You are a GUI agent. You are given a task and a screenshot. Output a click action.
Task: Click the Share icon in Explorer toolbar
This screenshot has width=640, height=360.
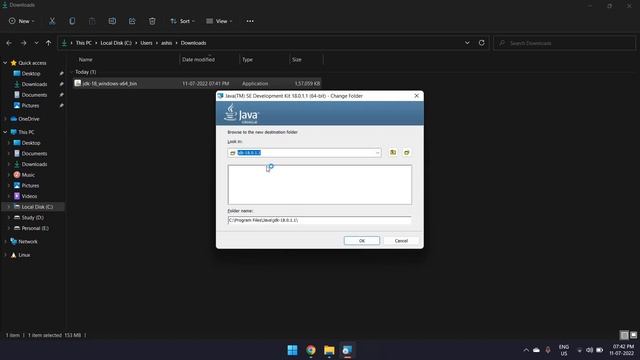(x=132, y=21)
